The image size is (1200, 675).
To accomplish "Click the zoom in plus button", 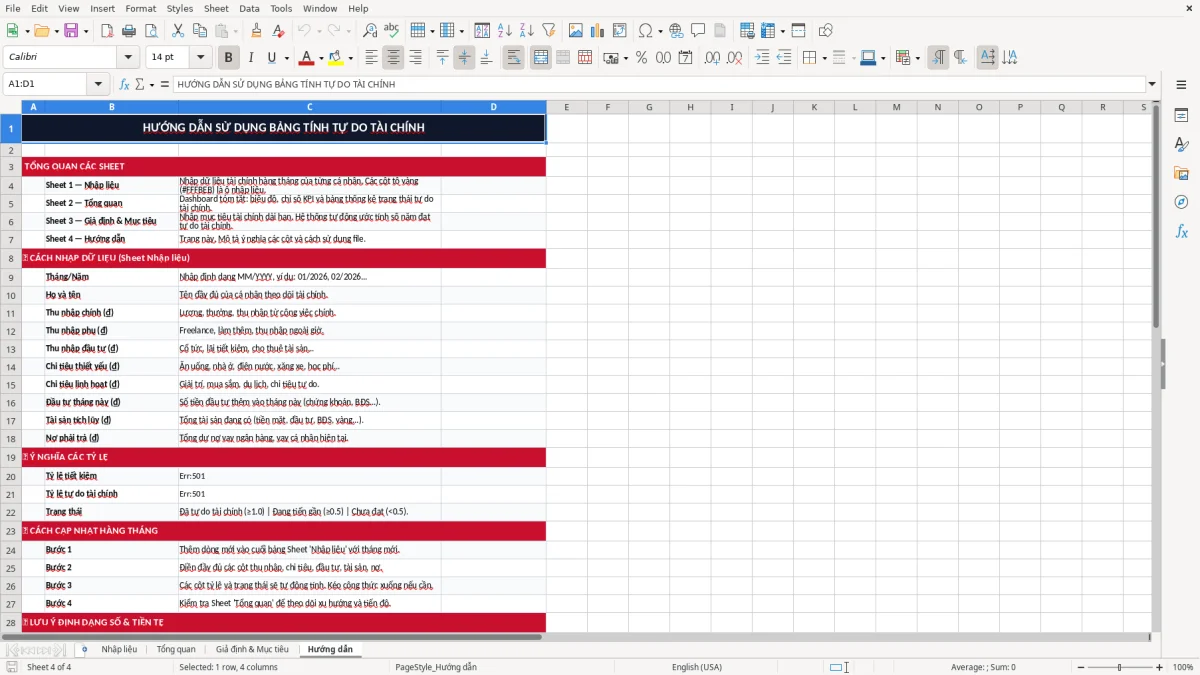I will (1160, 667).
